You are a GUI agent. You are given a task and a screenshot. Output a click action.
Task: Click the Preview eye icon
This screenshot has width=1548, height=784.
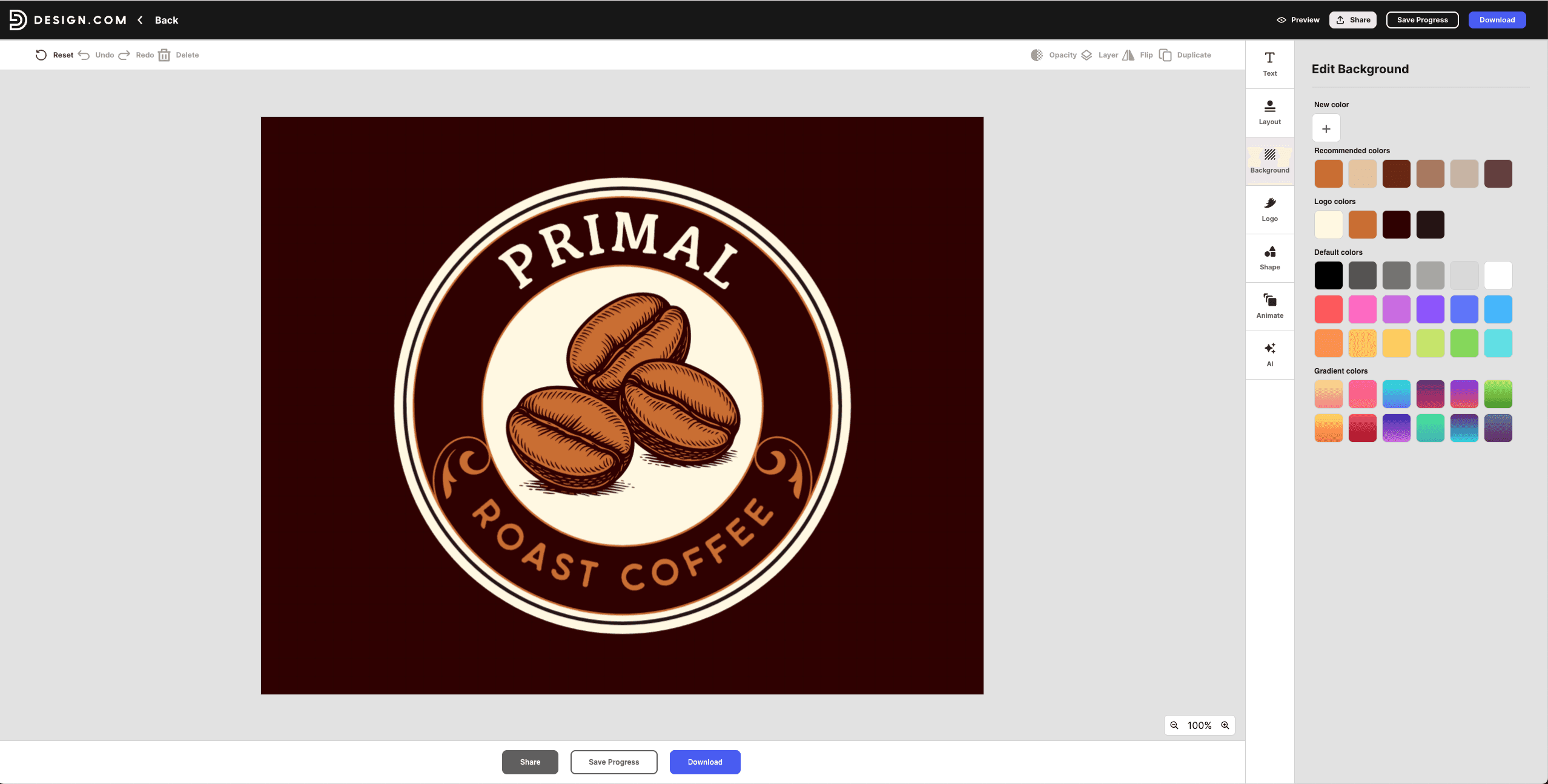pyautogui.click(x=1282, y=20)
